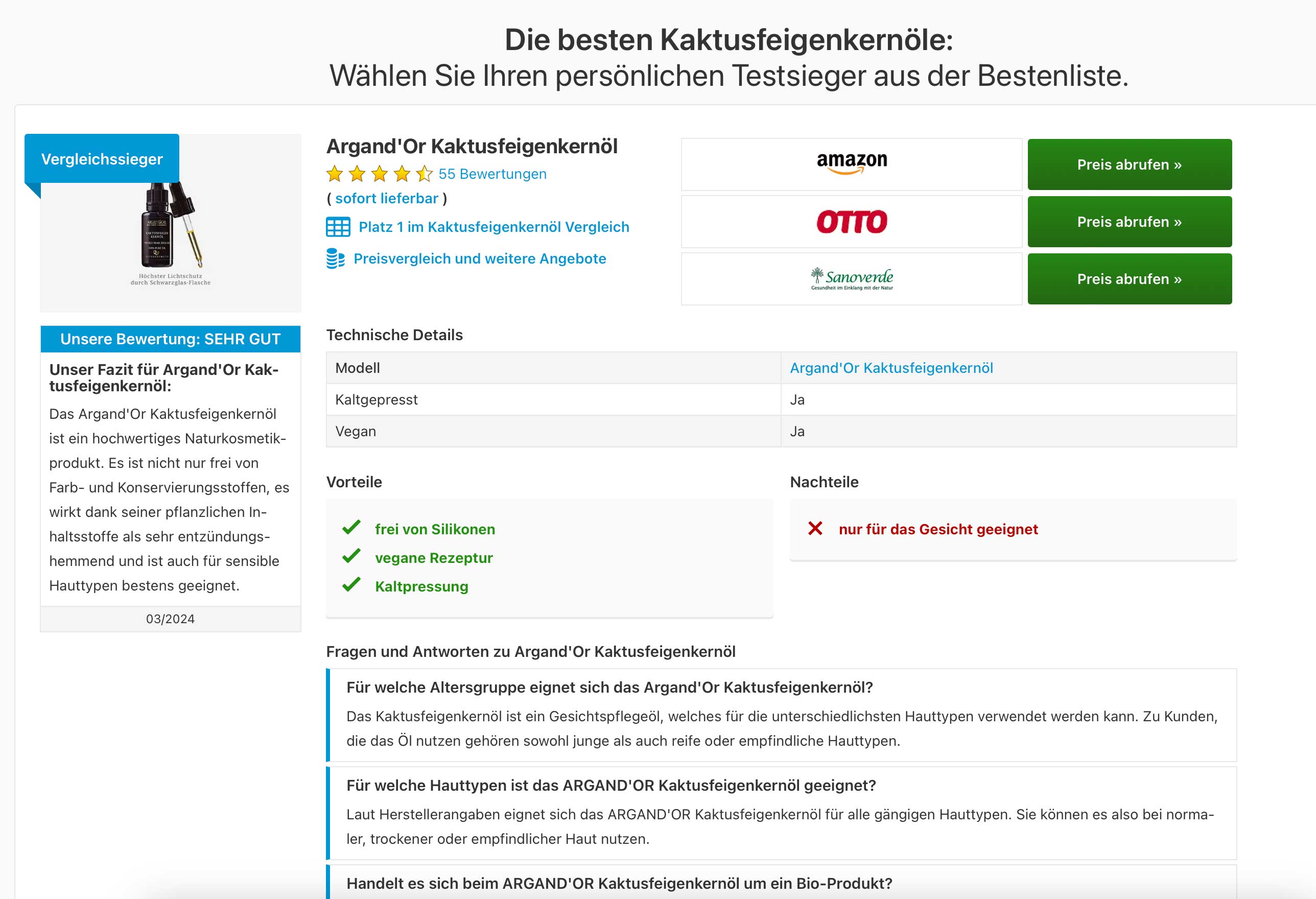The width and height of the screenshot is (1316, 899).
Task: Click the red X disadvantage icon
Action: pos(815,528)
